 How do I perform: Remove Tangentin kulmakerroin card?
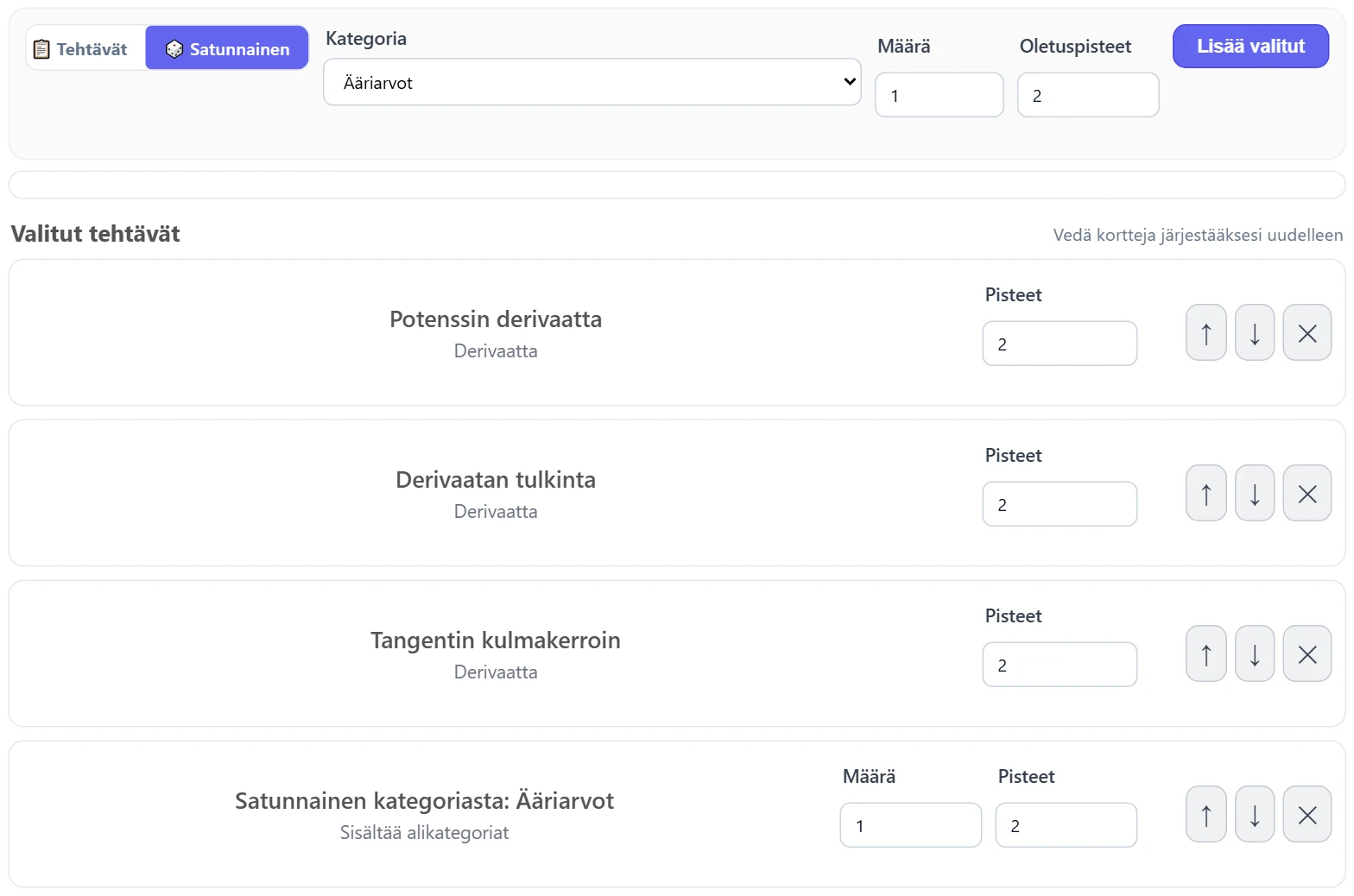(x=1307, y=653)
